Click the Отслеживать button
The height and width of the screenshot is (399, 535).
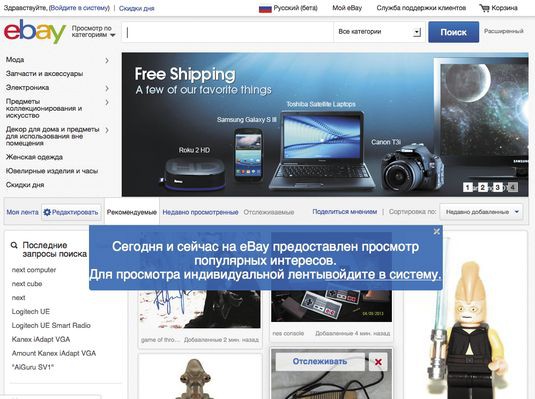[x=320, y=362]
